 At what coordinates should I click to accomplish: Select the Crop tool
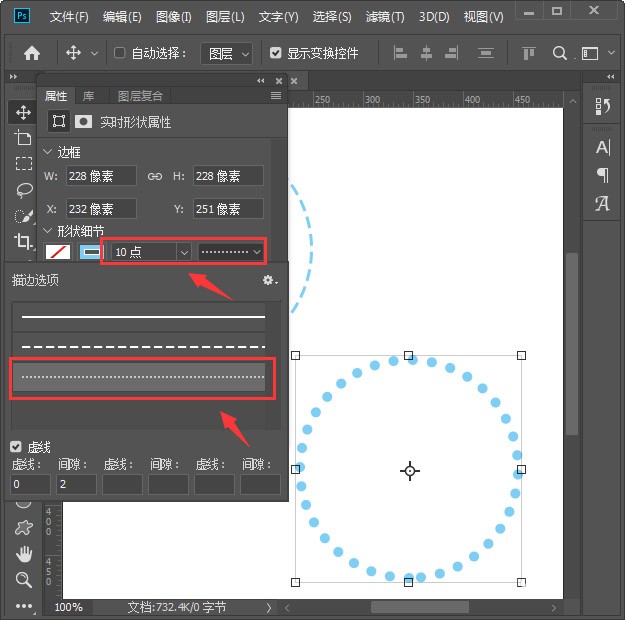23,241
